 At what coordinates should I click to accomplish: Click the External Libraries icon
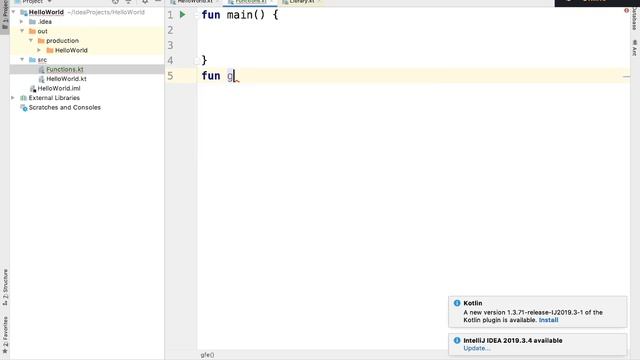point(24,98)
